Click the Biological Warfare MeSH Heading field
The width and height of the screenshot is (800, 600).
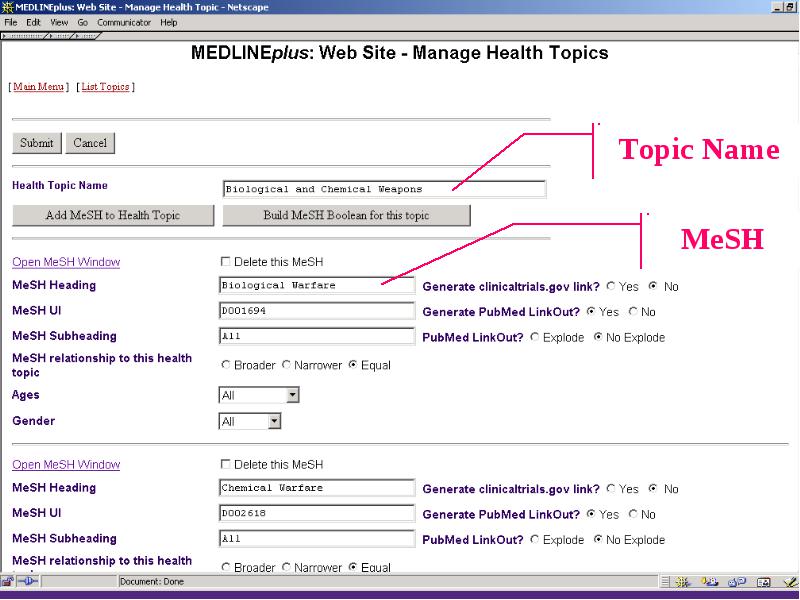click(317, 285)
